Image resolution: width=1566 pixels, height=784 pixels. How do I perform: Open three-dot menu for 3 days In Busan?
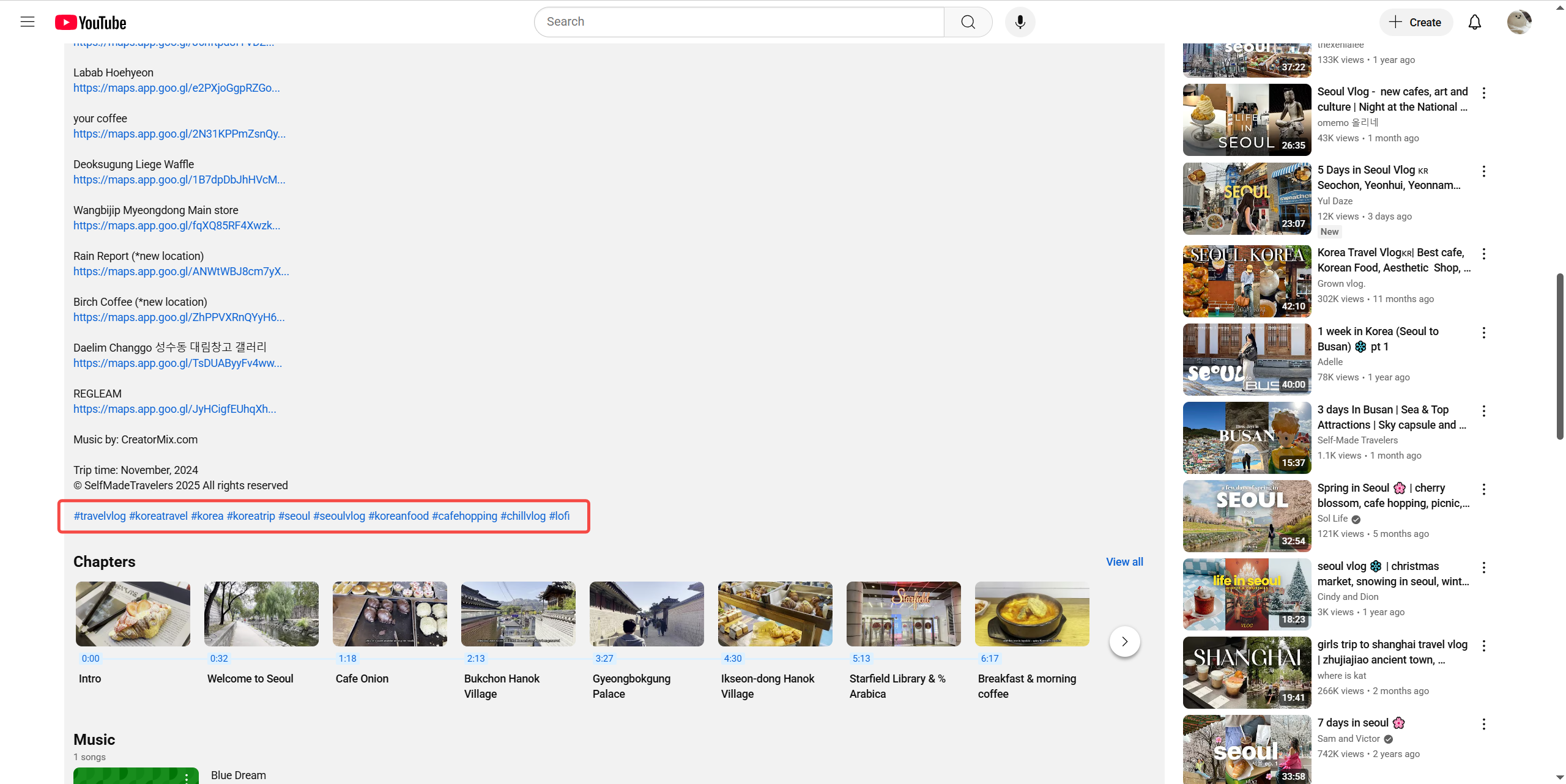(1483, 411)
